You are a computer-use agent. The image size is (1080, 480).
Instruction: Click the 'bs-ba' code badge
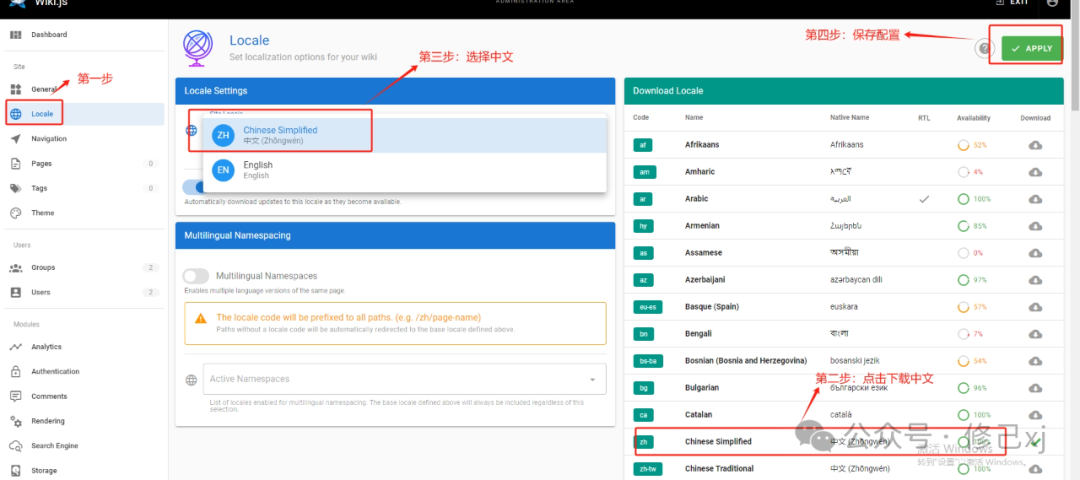click(650, 361)
